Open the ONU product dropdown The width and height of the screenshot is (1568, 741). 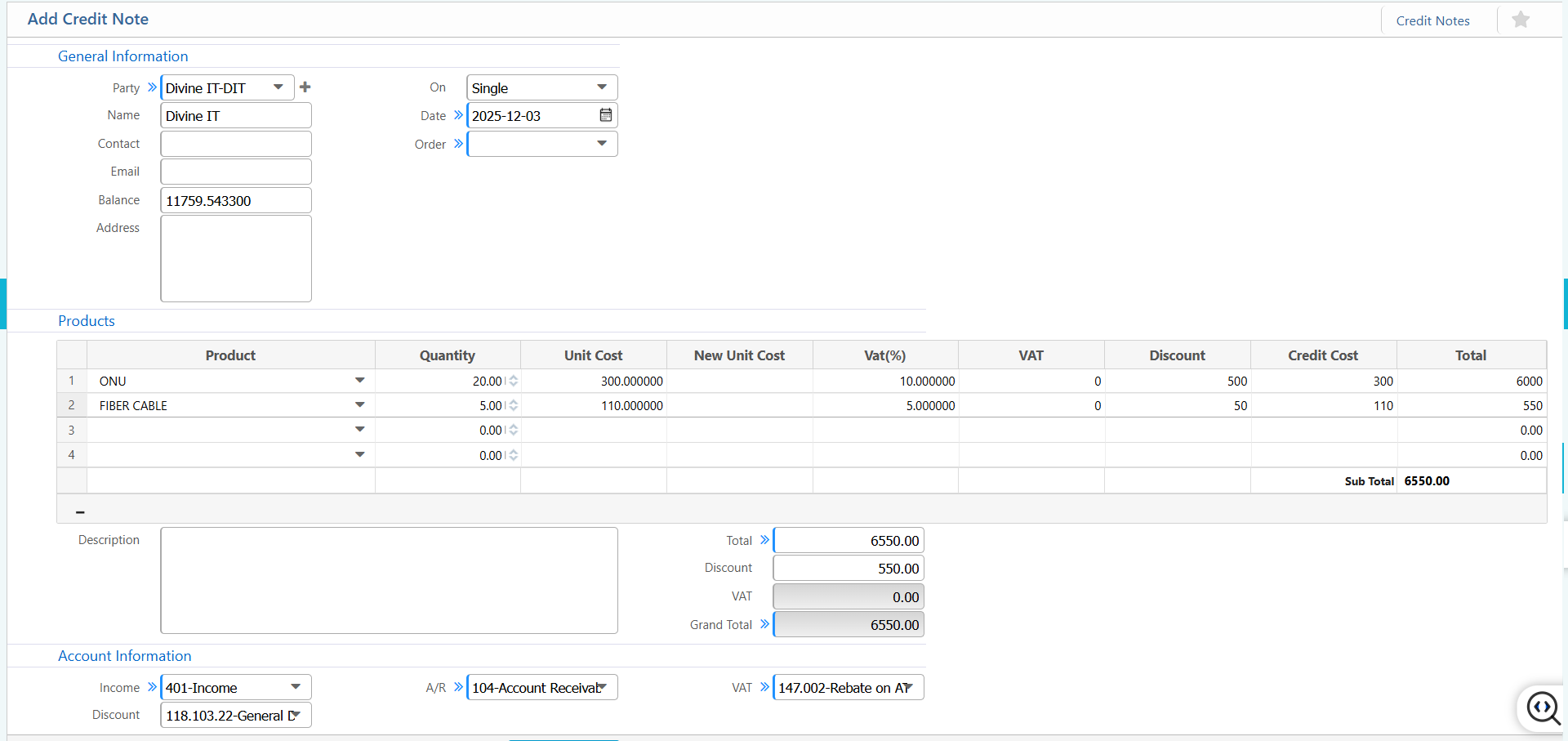point(359,381)
